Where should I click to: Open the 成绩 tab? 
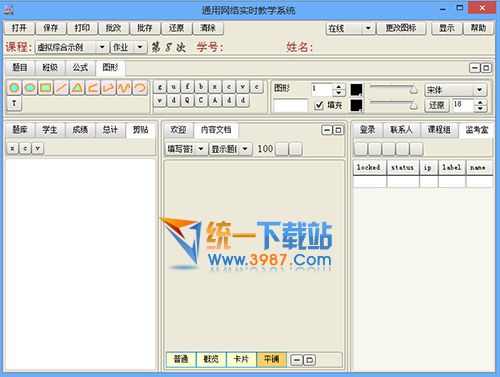80,130
